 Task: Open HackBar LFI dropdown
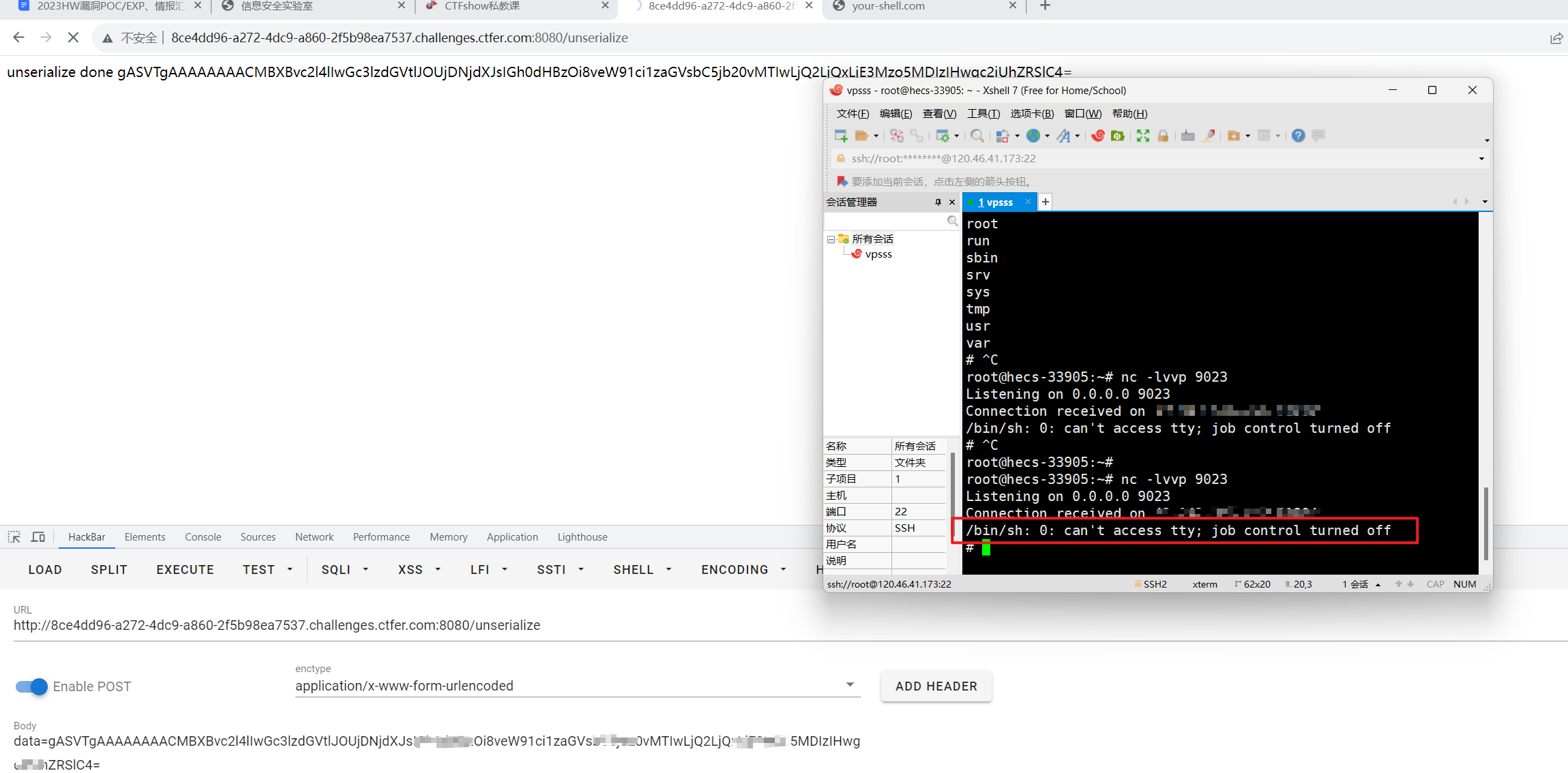(489, 569)
